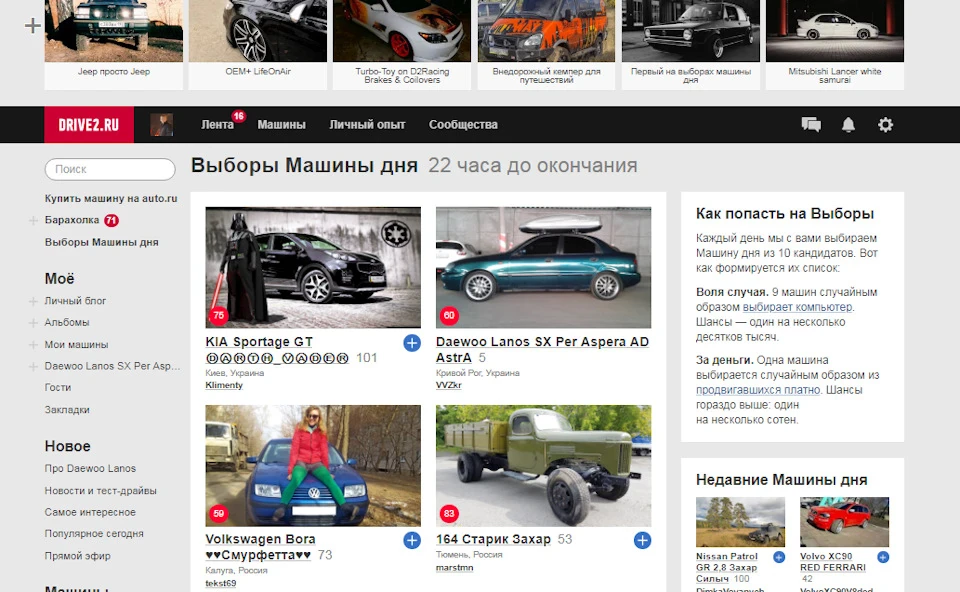The height and width of the screenshot is (592, 960).
Task: Click the plus beside the top car strip
Action: pyautogui.click(x=32, y=26)
